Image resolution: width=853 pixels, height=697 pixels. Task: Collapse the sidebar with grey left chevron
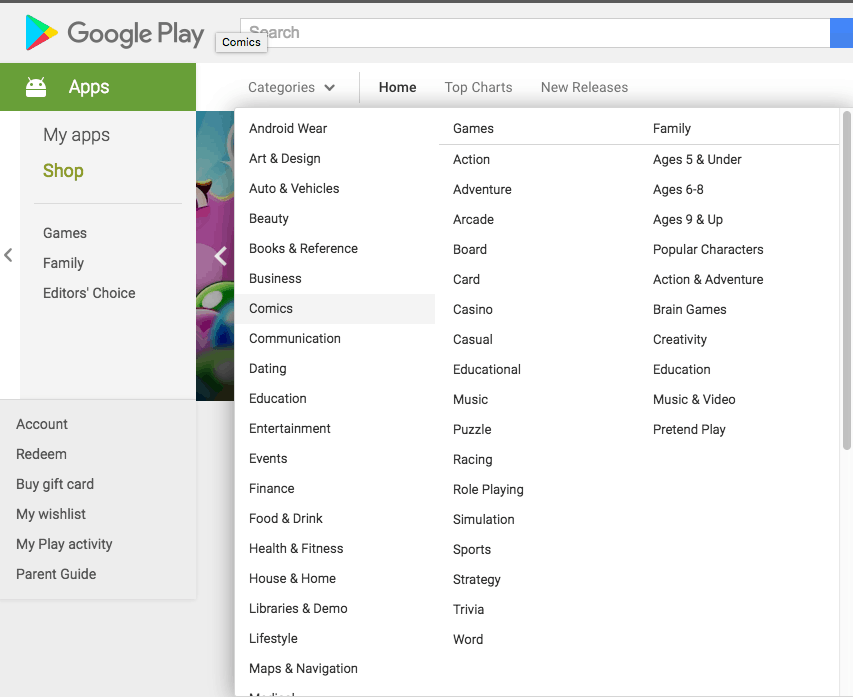click(8, 255)
